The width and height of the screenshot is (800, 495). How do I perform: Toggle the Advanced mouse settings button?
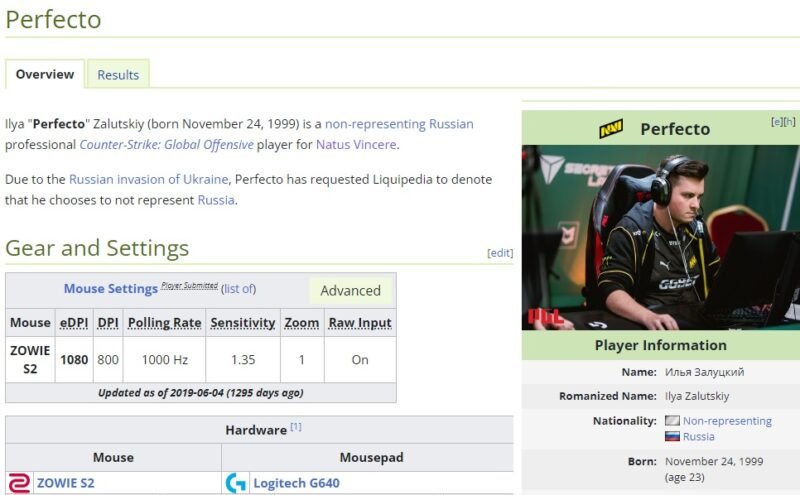(351, 290)
